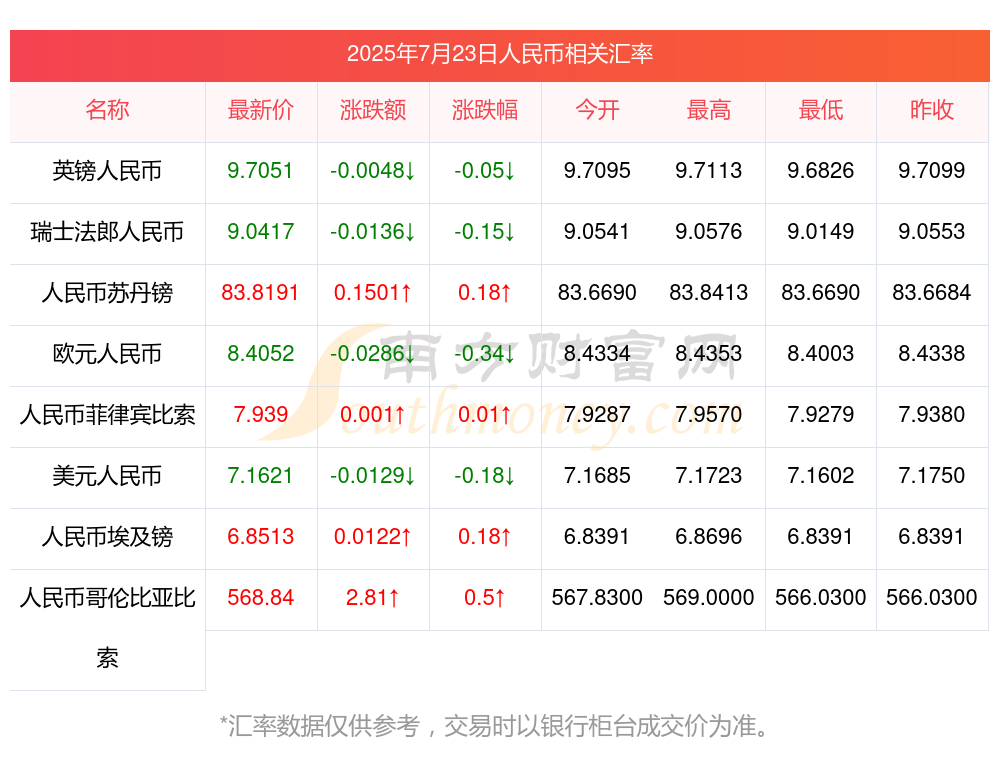Image resolution: width=1000 pixels, height=757 pixels.
Task: Click the '涨跌幅' column header
Action: [485, 110]
